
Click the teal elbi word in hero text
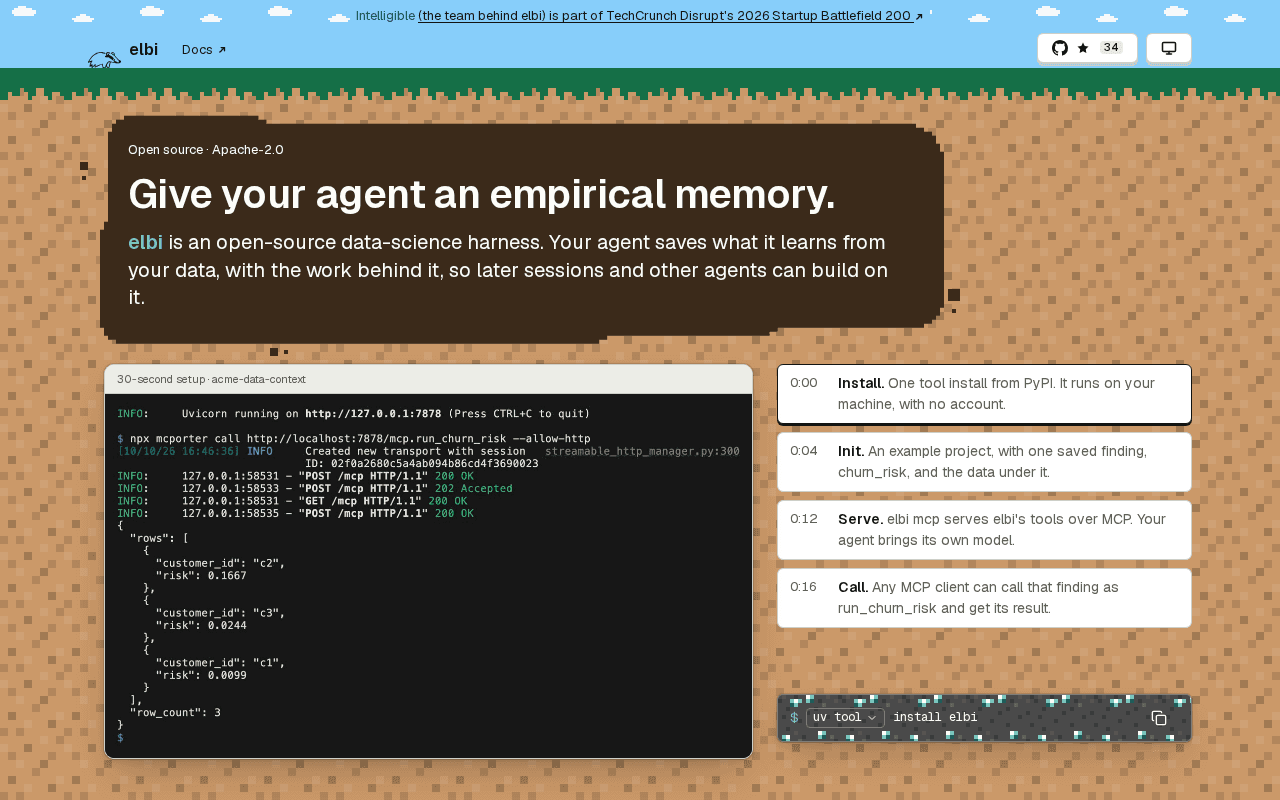(x=145, y=242)
